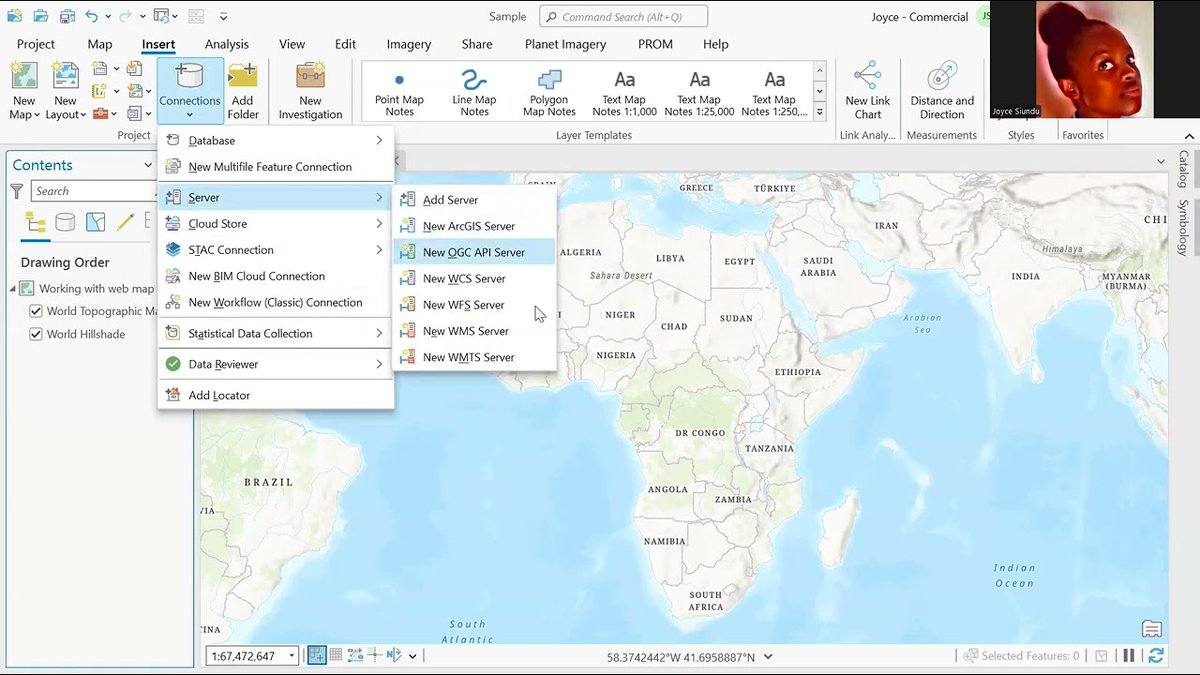Select New WFS Server

474,304
